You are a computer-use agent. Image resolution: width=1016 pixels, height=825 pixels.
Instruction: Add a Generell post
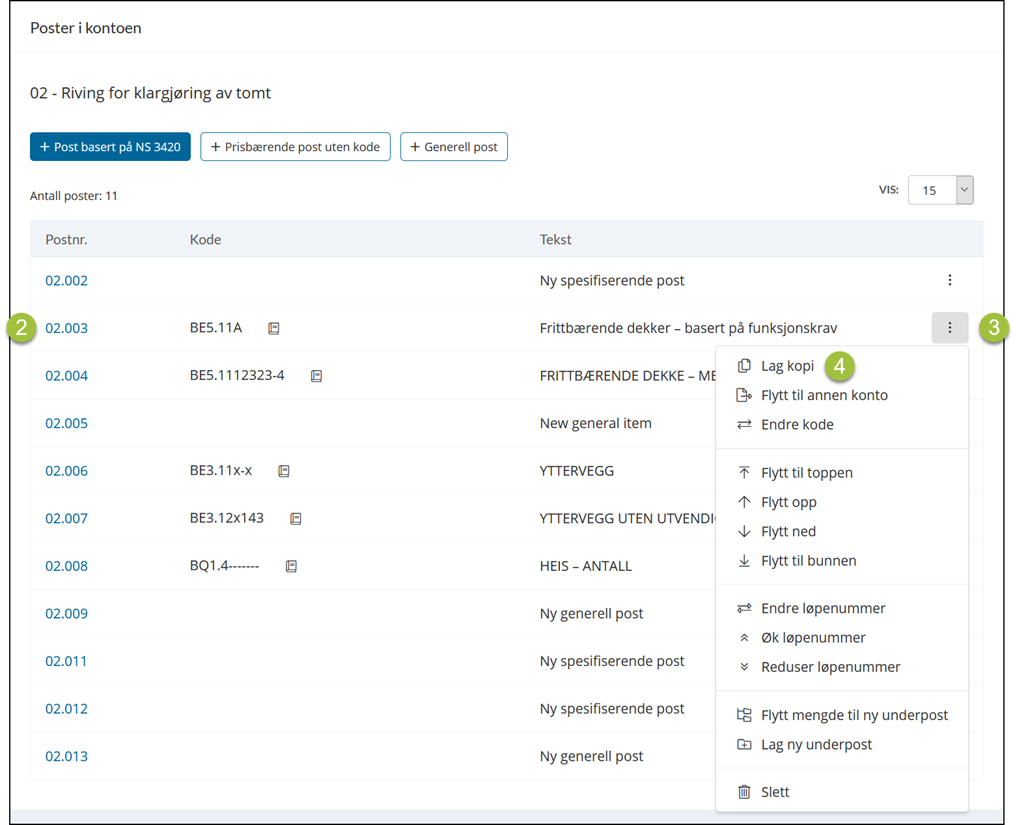point(454,146)
